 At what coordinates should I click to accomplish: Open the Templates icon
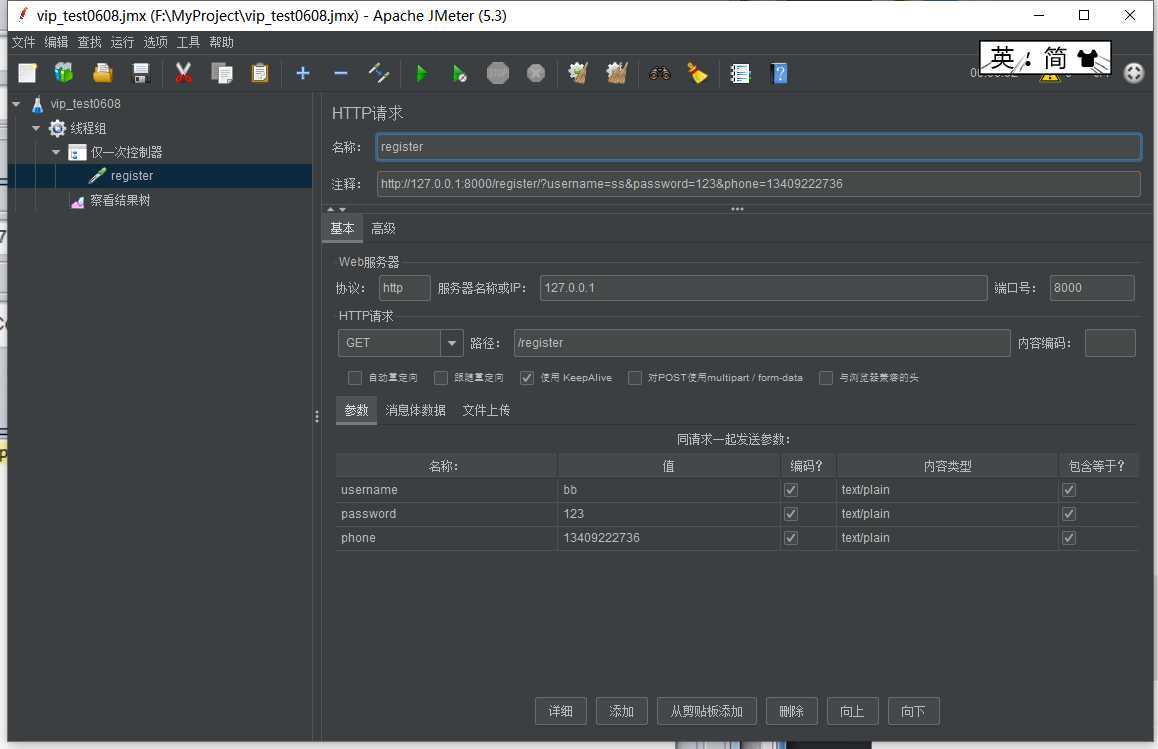[64, 73]
